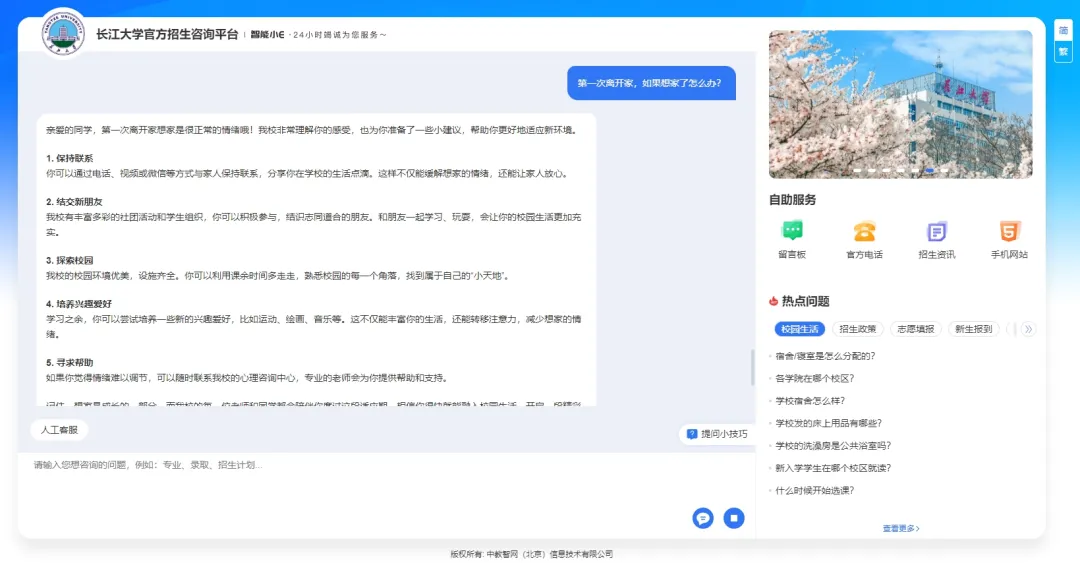Open the 手机网站 HTML5 mobile site icon
The image size is (1080, 563).
click(x=1009, y=231)
